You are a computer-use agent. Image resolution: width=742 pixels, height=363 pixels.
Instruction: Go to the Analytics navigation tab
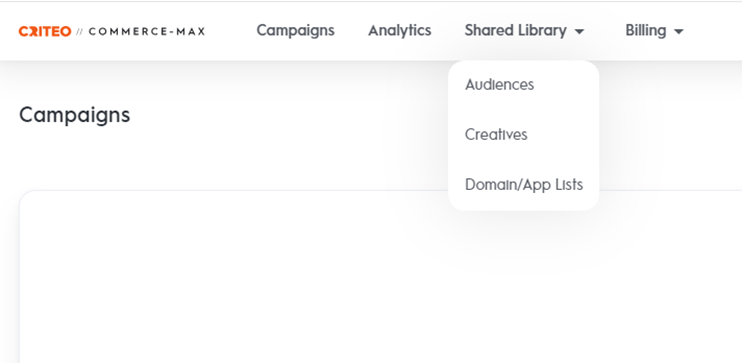[399, 31]
